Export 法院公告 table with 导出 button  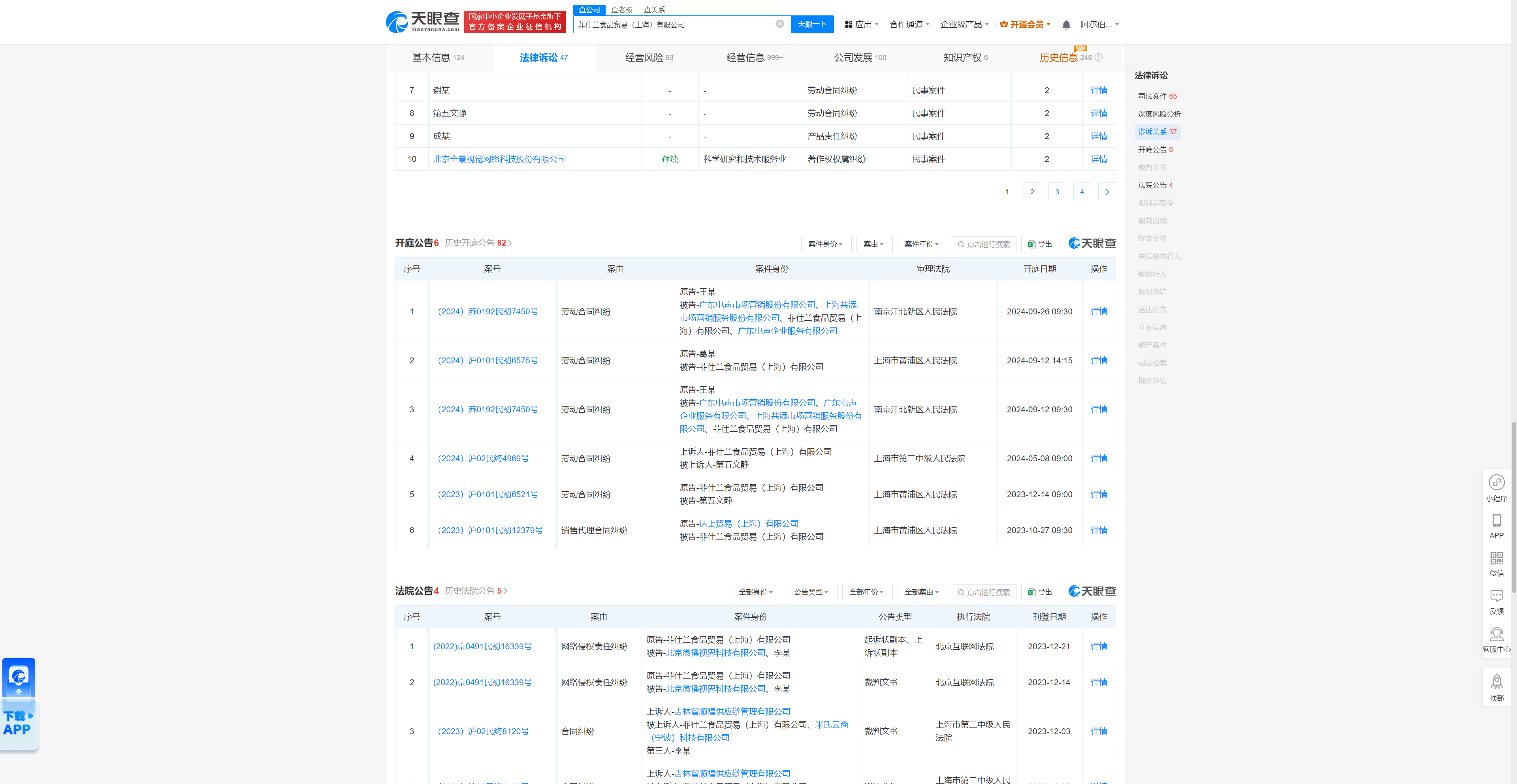1040,592
